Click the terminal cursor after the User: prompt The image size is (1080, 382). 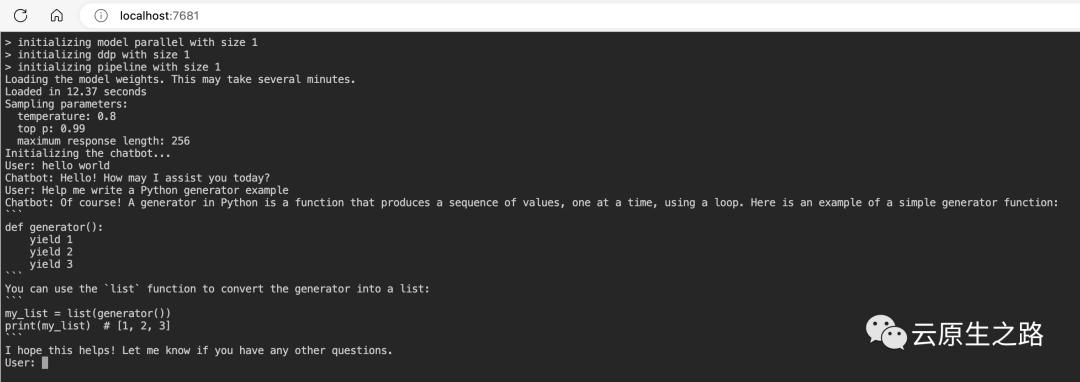coord(45,363)
